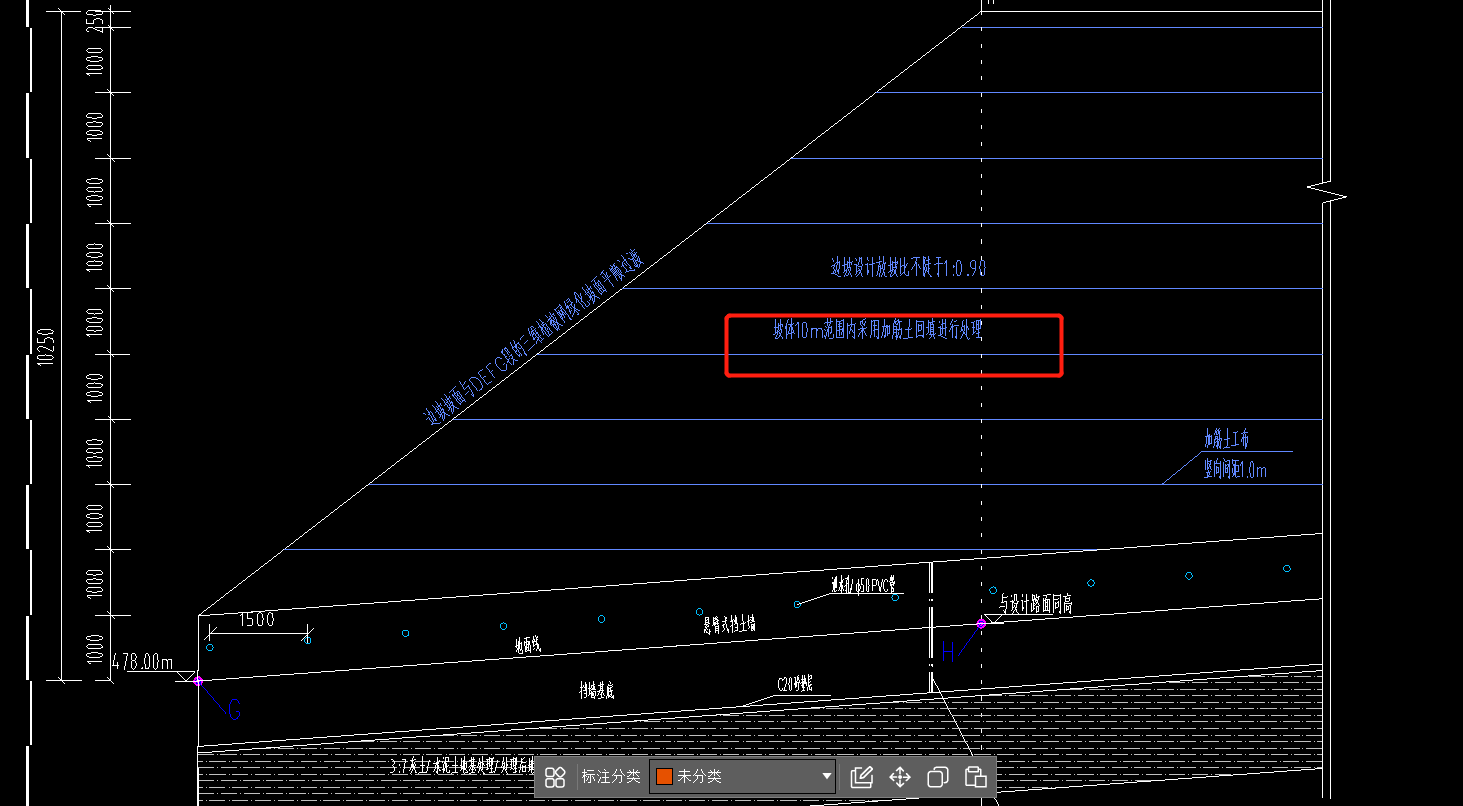Click the diagonal slope note mentioning DEFG
This screenshot has height=806, width=1463.
click(x=534, y=338)
